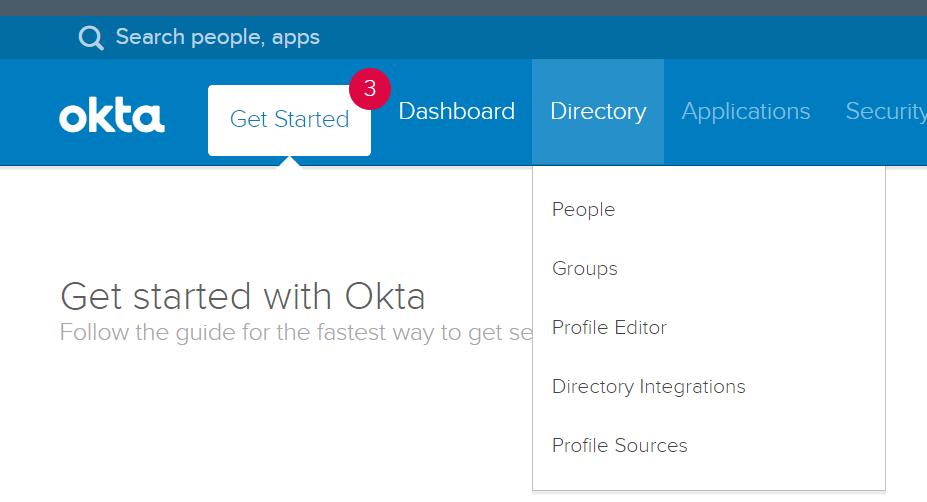927x502 pixels.
Task: Open Groups in the Directory menu
Action: (x=585, y=269)
